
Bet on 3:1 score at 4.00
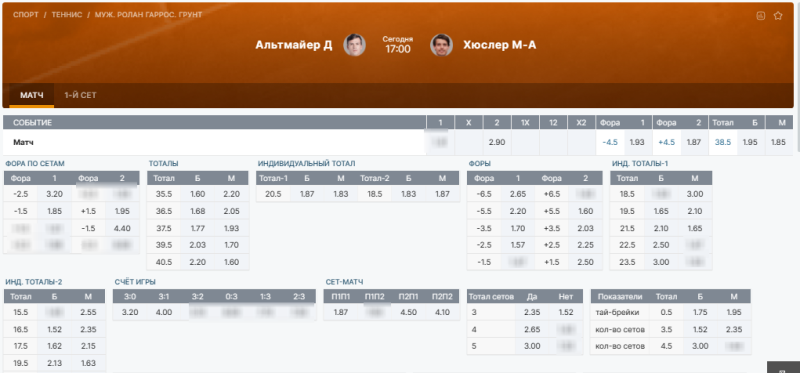[x=164, y=312]
